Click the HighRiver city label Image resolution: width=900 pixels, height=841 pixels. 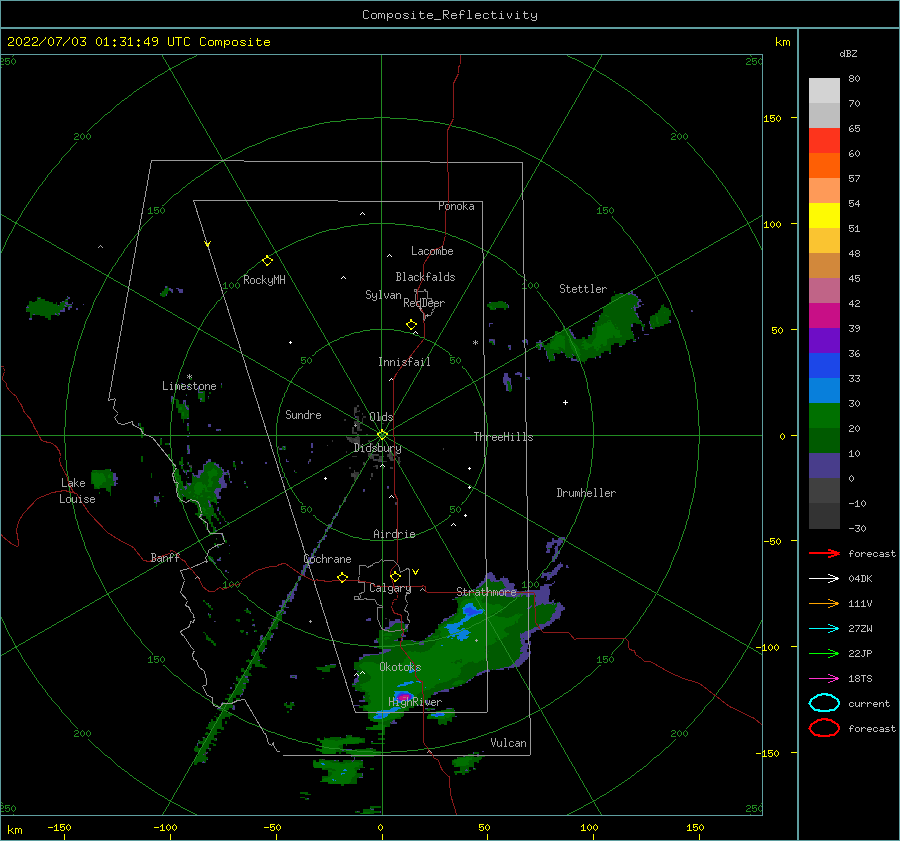(x=415, y=702)
